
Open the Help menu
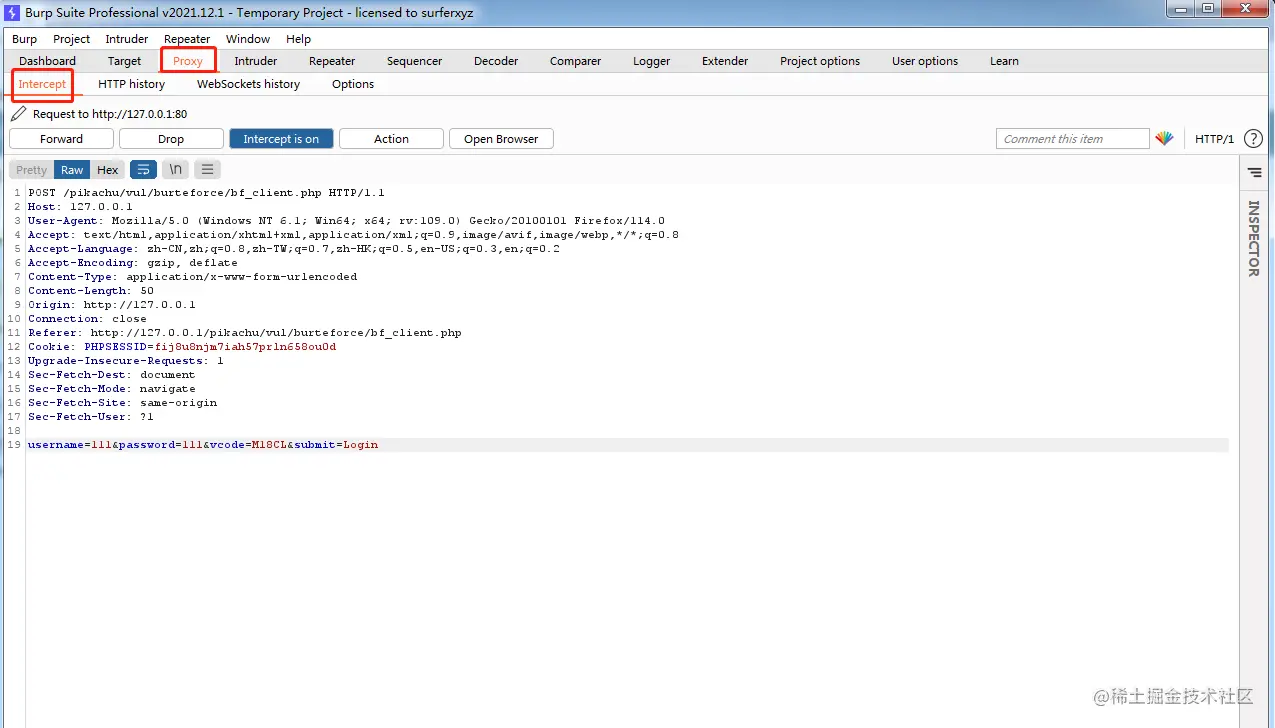[299, 39]
